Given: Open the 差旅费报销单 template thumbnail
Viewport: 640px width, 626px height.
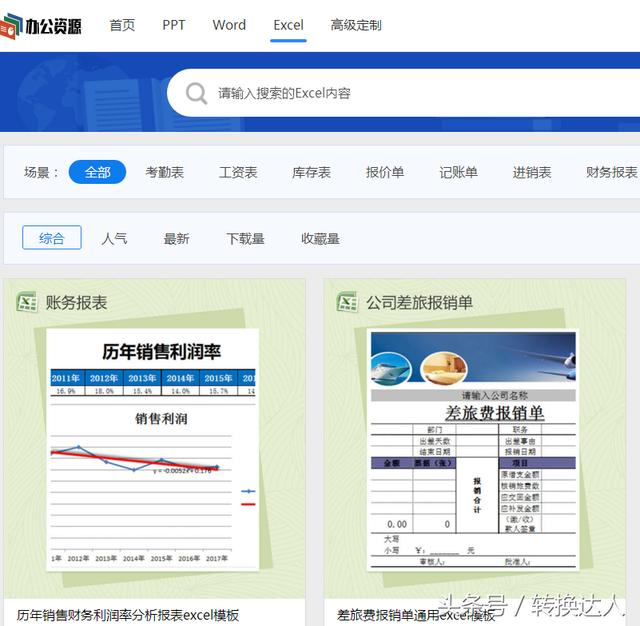Looking at the screenshot, I should (x=473, y=450).
